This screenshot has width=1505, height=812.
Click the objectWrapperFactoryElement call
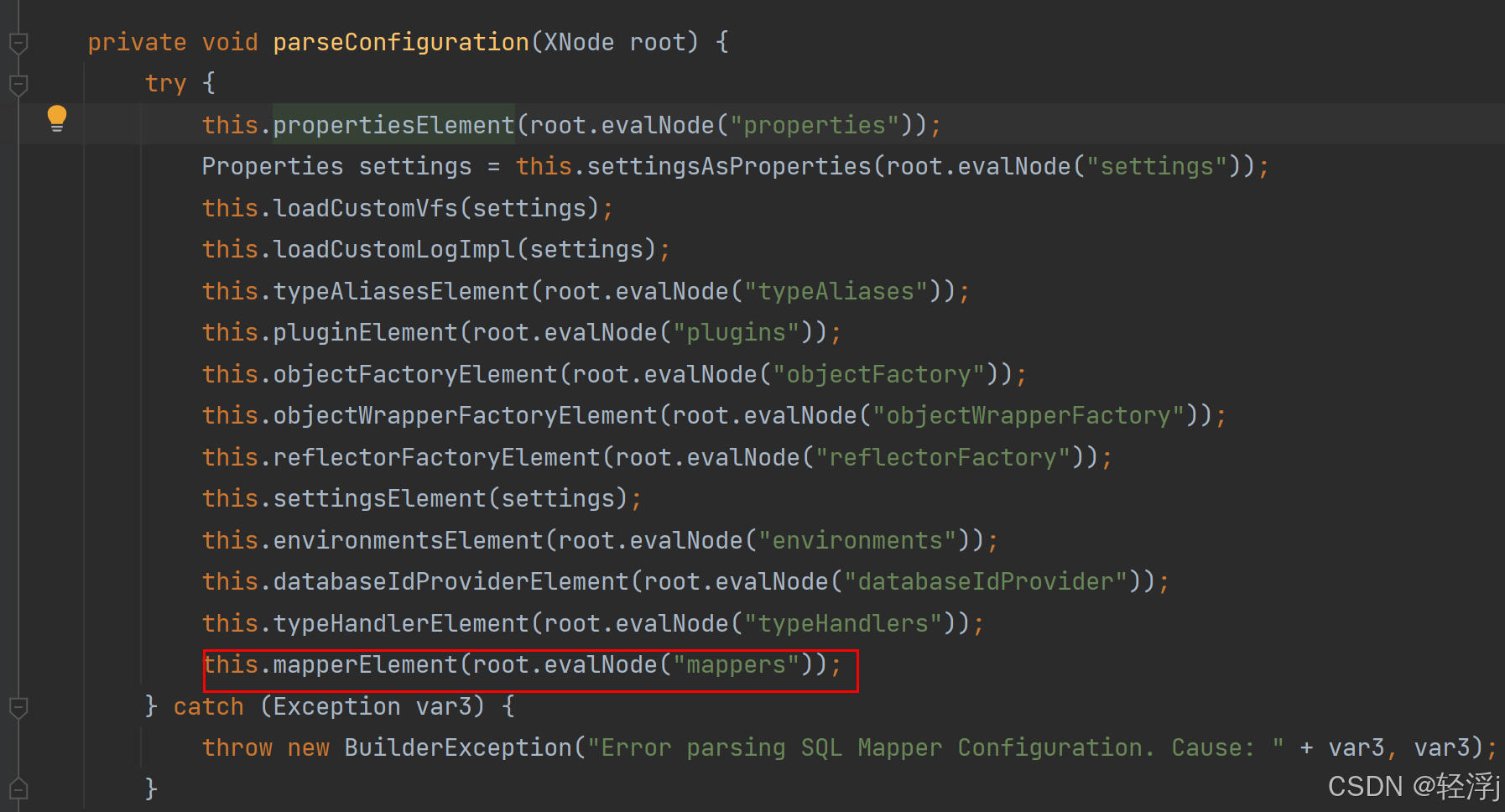465,415
